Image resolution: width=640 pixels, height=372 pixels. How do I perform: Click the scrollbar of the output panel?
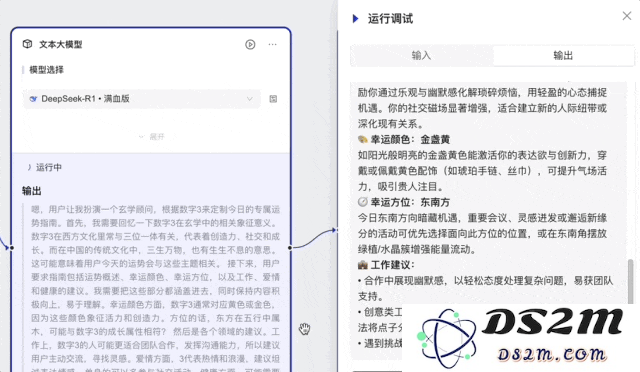click(631, 281)
